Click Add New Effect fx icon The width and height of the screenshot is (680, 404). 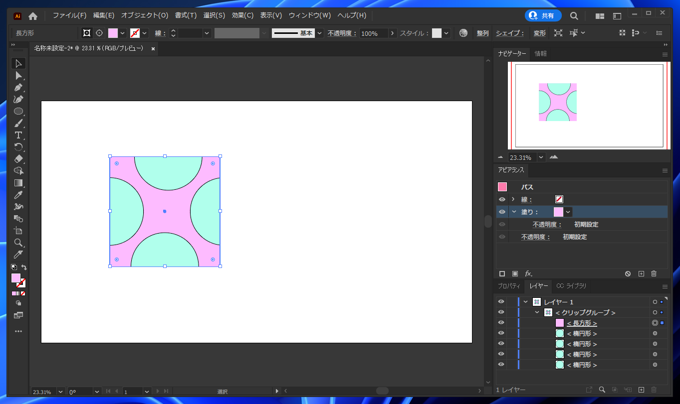(x=528, y=274)
